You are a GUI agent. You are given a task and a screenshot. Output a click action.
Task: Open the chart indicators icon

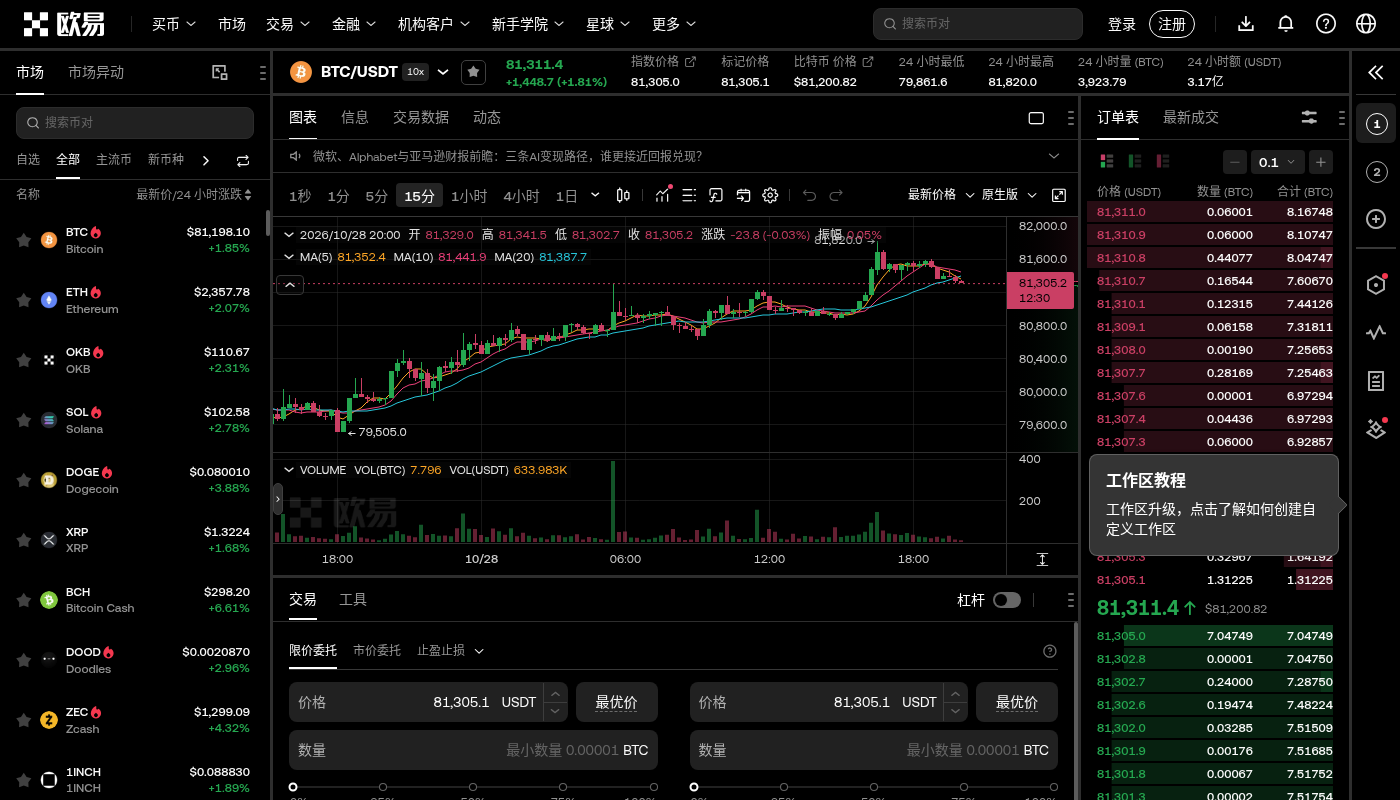pos(662,196)
